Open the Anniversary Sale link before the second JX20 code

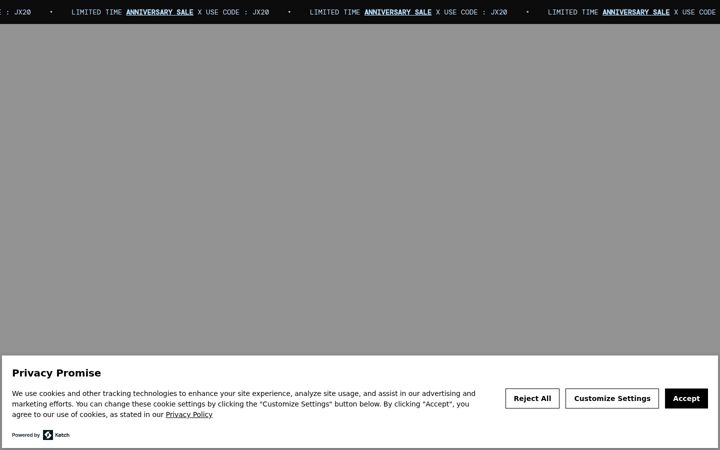(x=398, y=12)
